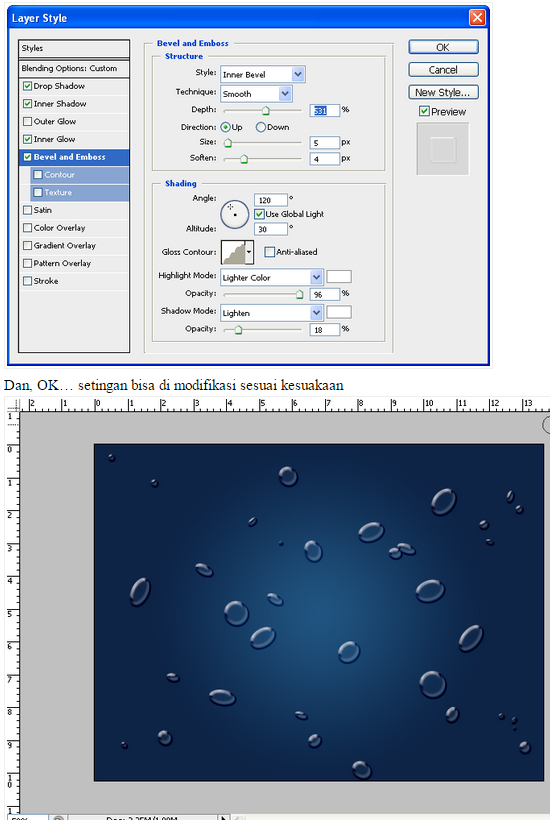
Task: Select the Pattern Overlay row
Action: coord(74,264)
